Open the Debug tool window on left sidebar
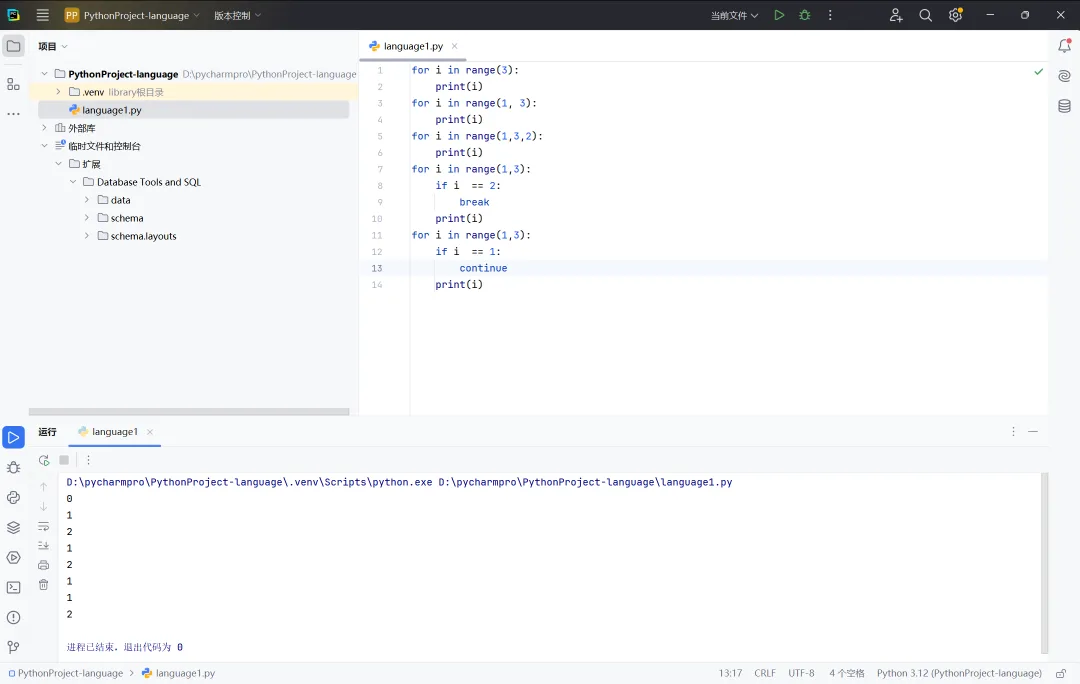The image size is (1080, 684). (x=13, y=467)
